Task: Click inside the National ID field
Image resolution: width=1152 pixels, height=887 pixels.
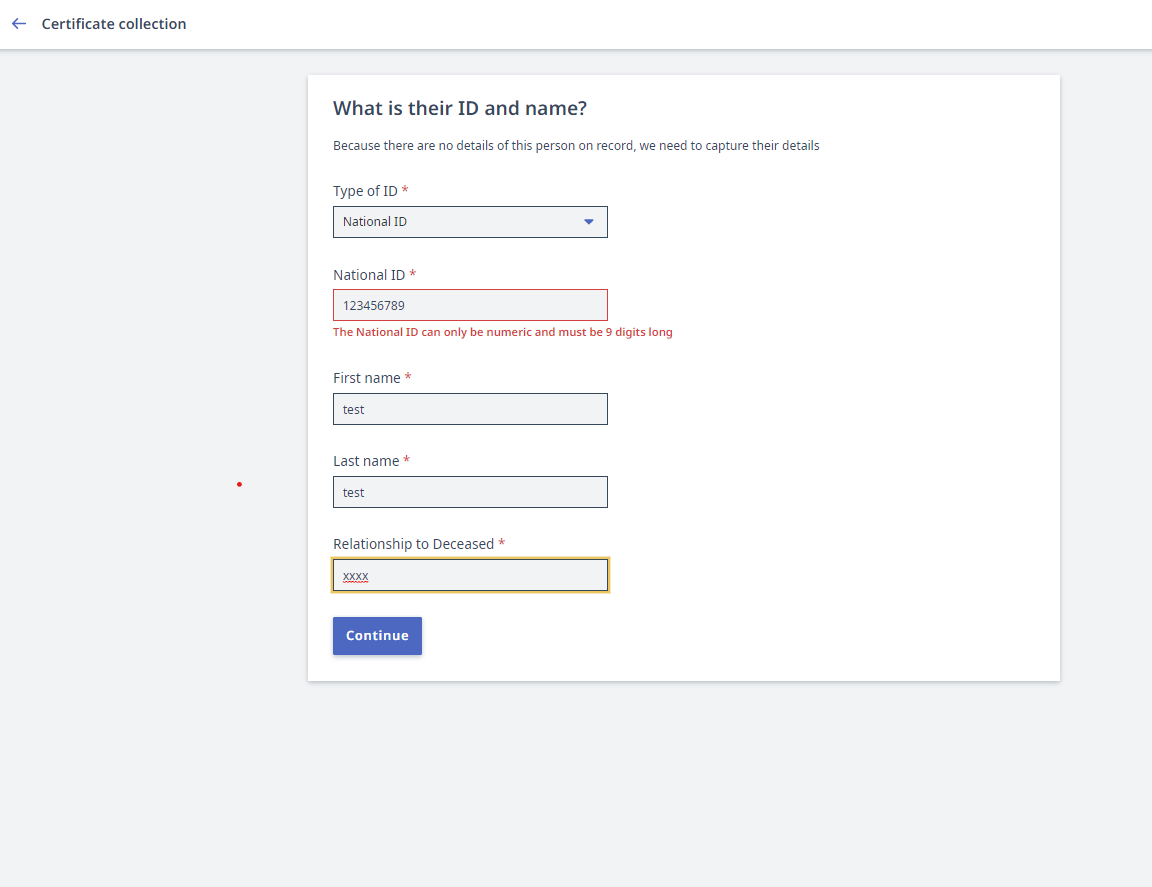Action: tap(470, 305)
